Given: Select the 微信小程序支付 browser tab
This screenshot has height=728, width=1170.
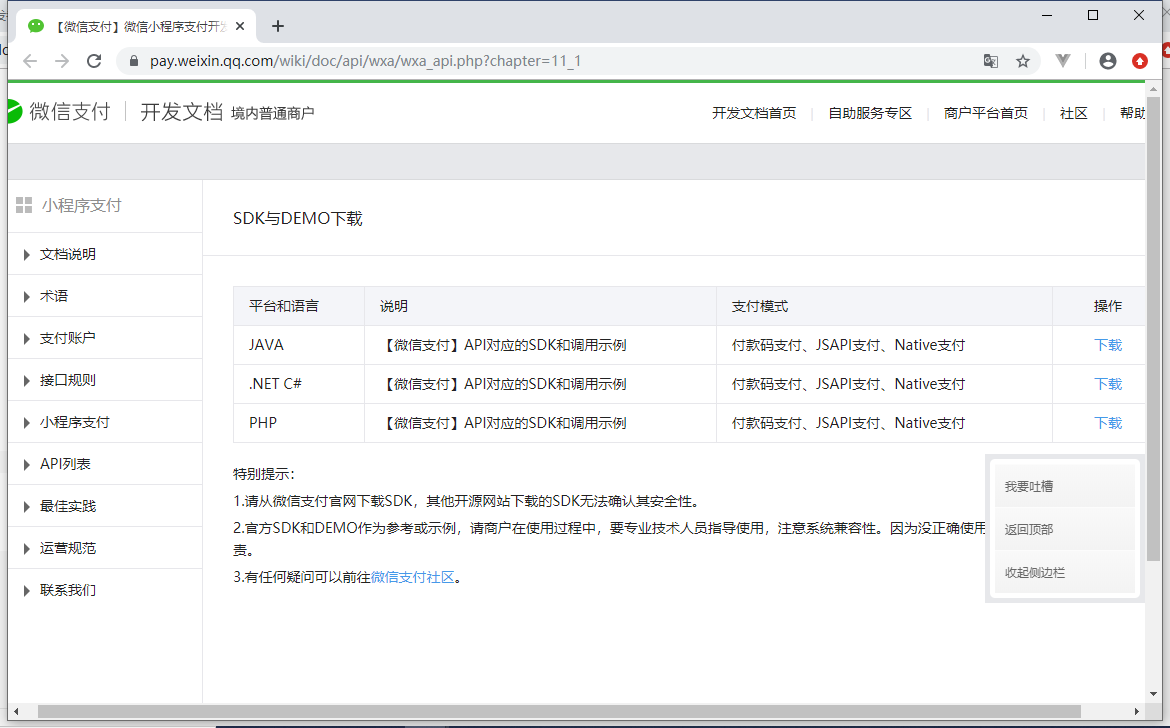Looking at the screenshot, I should pyautogui.click(x=135, y=26).
